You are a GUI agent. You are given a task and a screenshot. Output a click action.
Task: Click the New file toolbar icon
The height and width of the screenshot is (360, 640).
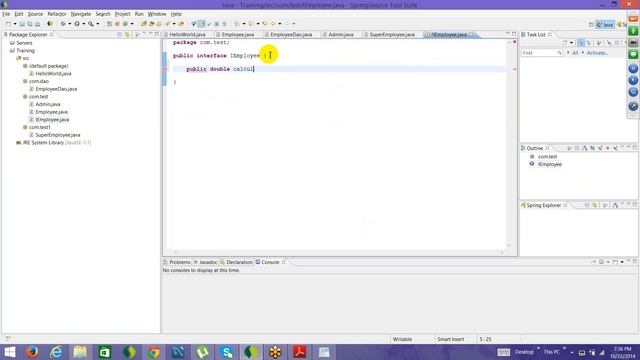pos(8,24)
